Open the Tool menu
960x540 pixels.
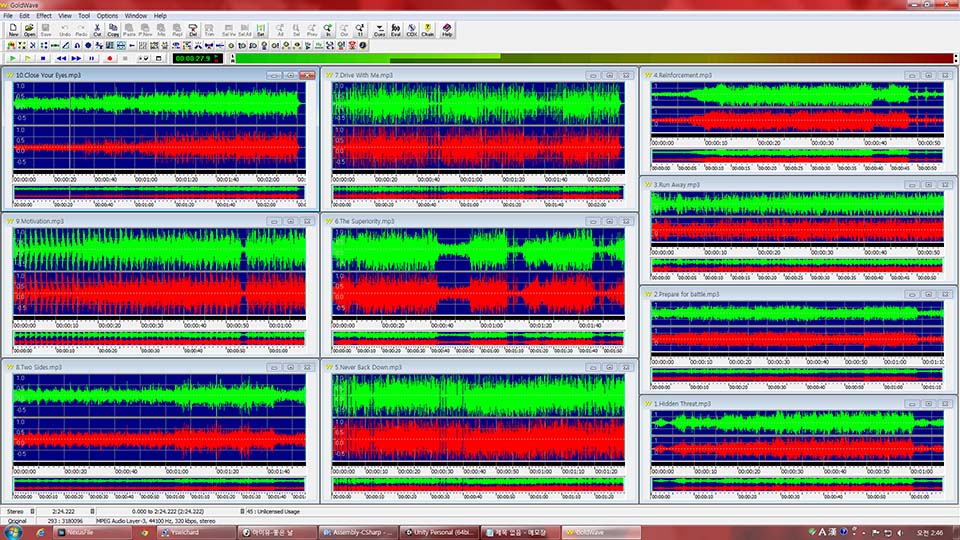(84, 16)
